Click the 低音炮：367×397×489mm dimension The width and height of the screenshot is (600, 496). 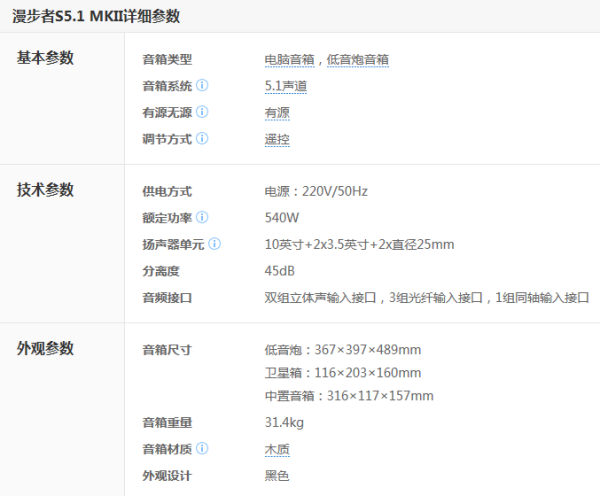point(343,350)
